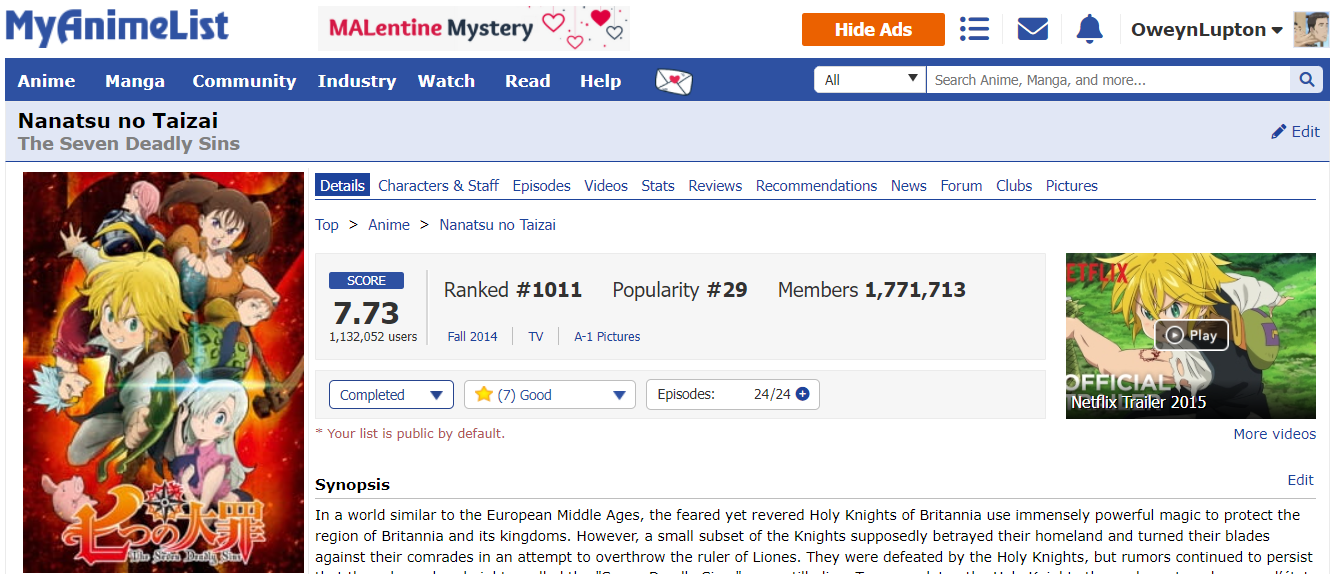
Task: Expand the Completed status dropdown
Action: [x=391, y=395]
